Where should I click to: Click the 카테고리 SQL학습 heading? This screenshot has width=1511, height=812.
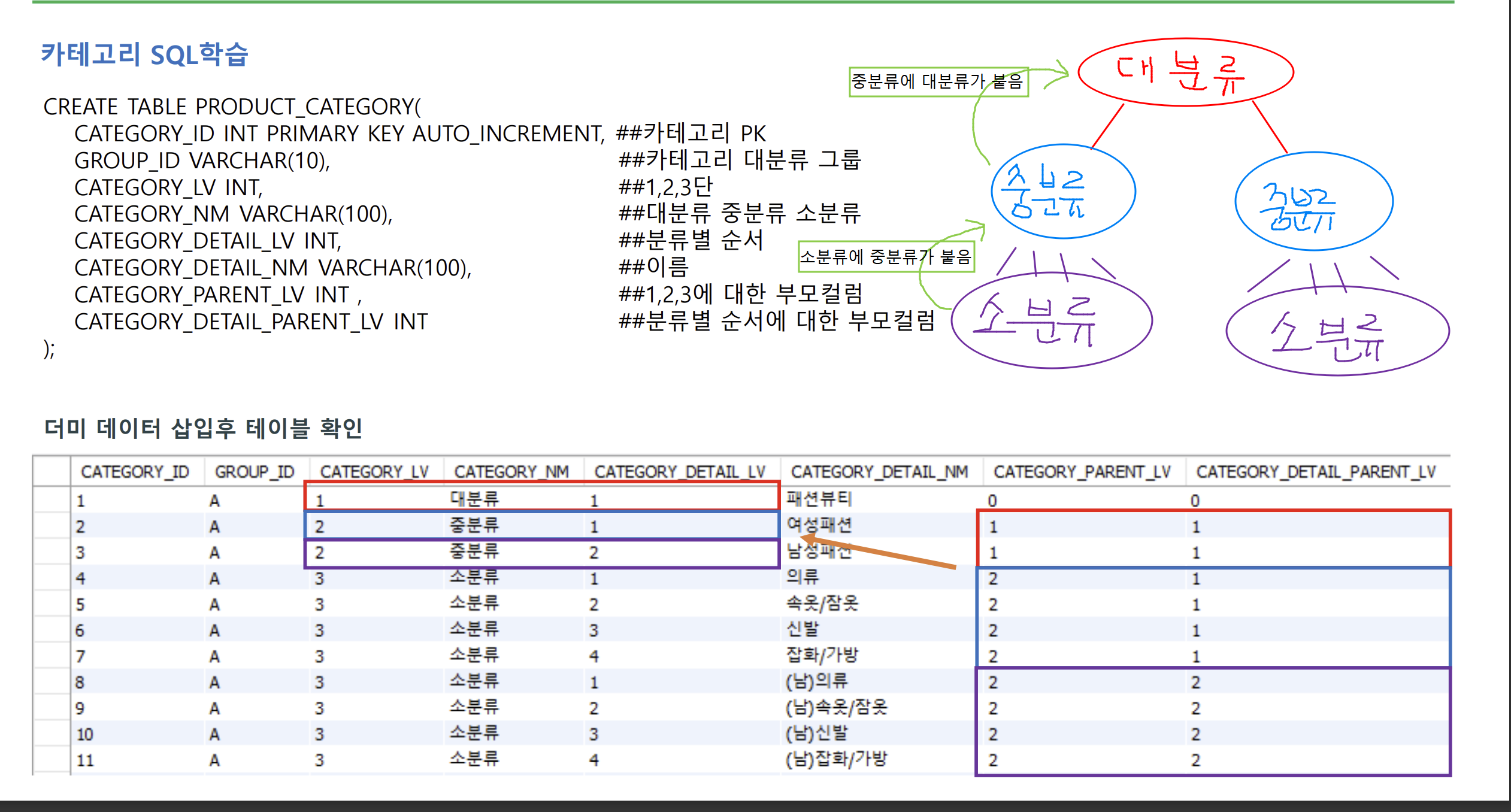[x=144, y=55]
